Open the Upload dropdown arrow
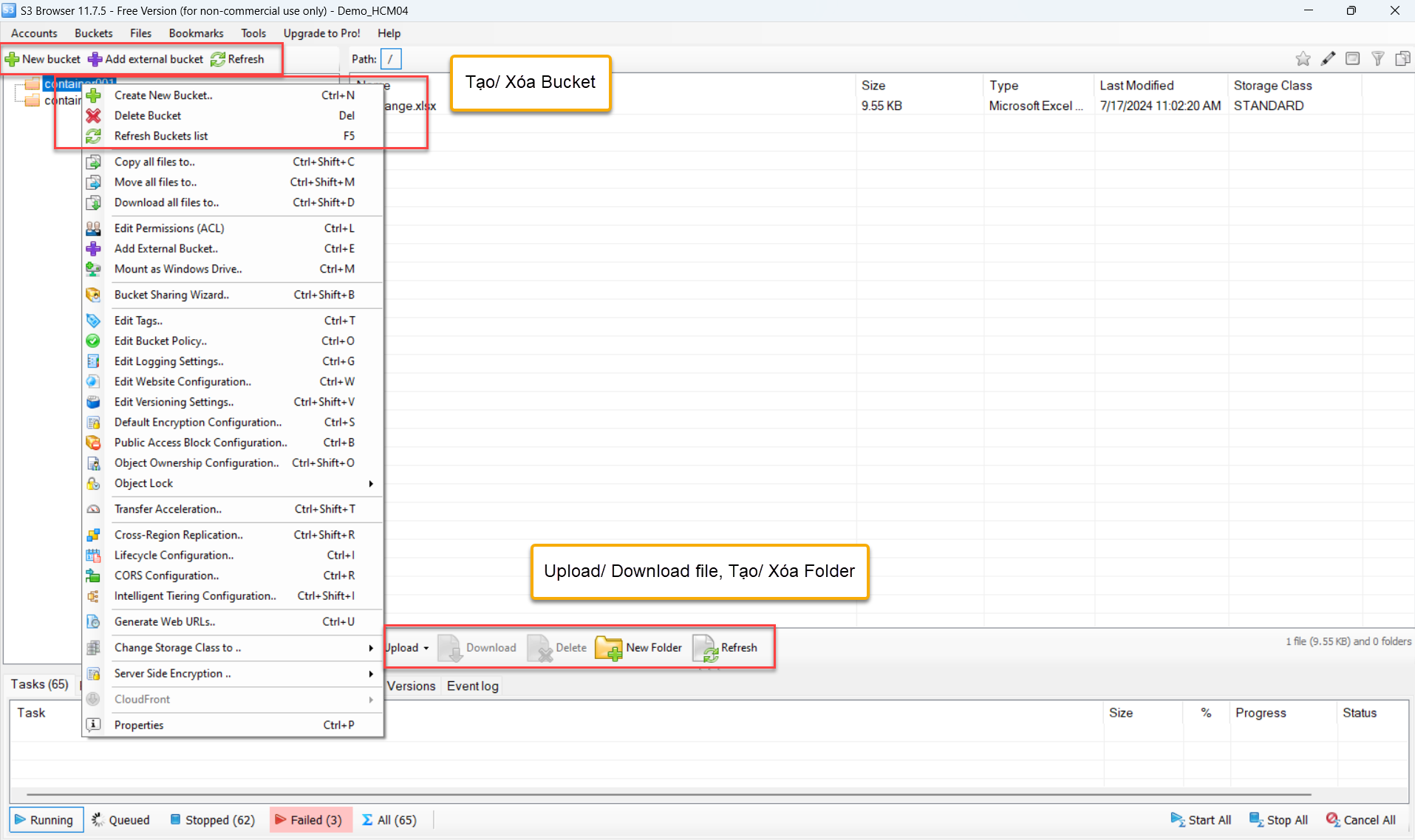The width and height of the screenshot is (1415, 840). (x=426, y=648)
